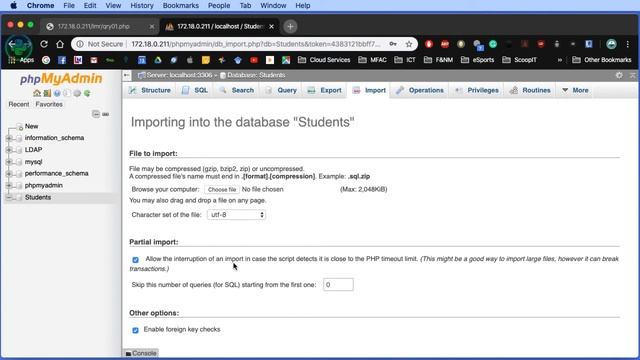Screen dimensions: 640x360
Task: Click Choose file button
Action: (x=222, y=190)
